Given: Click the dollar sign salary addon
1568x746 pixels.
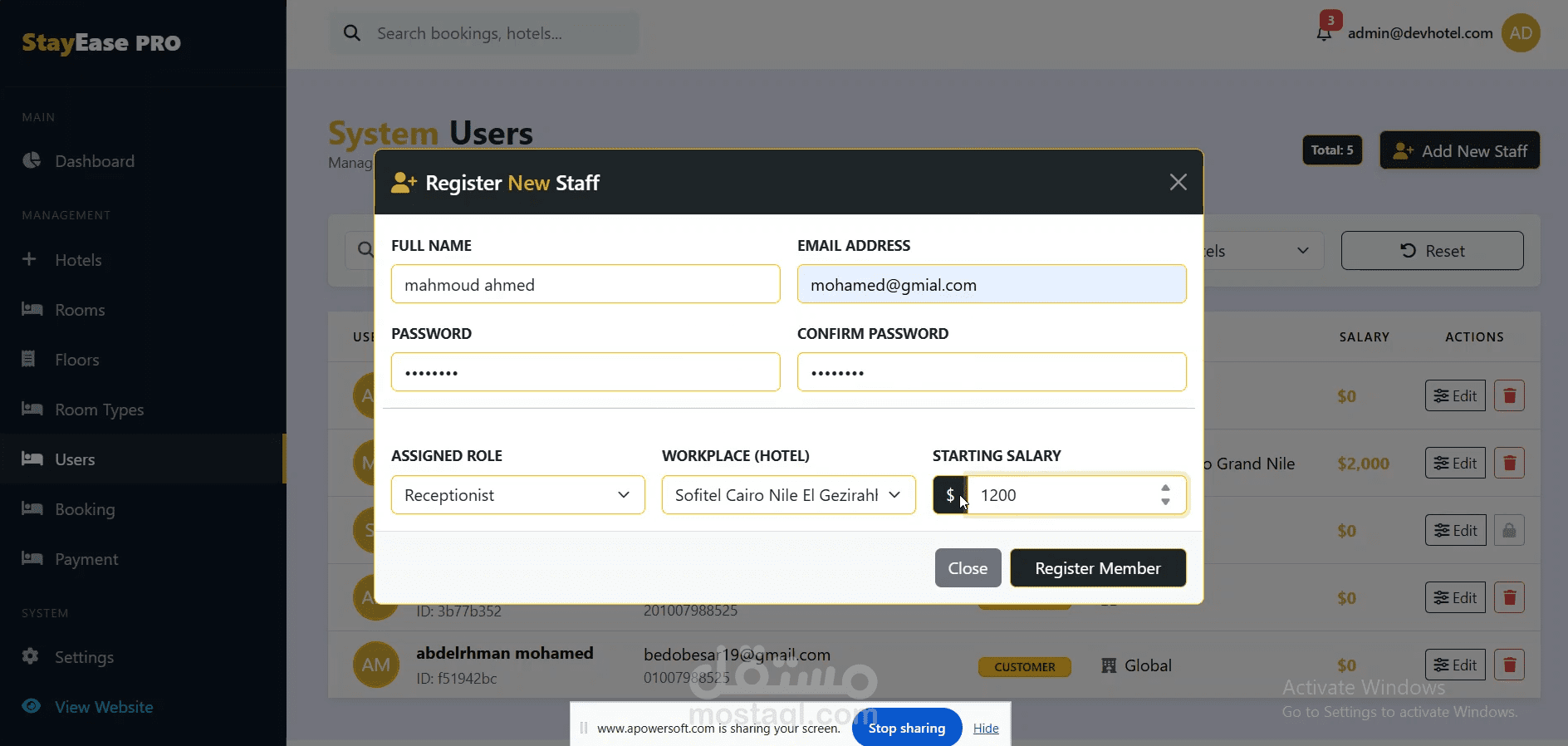Looking at the screenshot, I should pos(949,495).
